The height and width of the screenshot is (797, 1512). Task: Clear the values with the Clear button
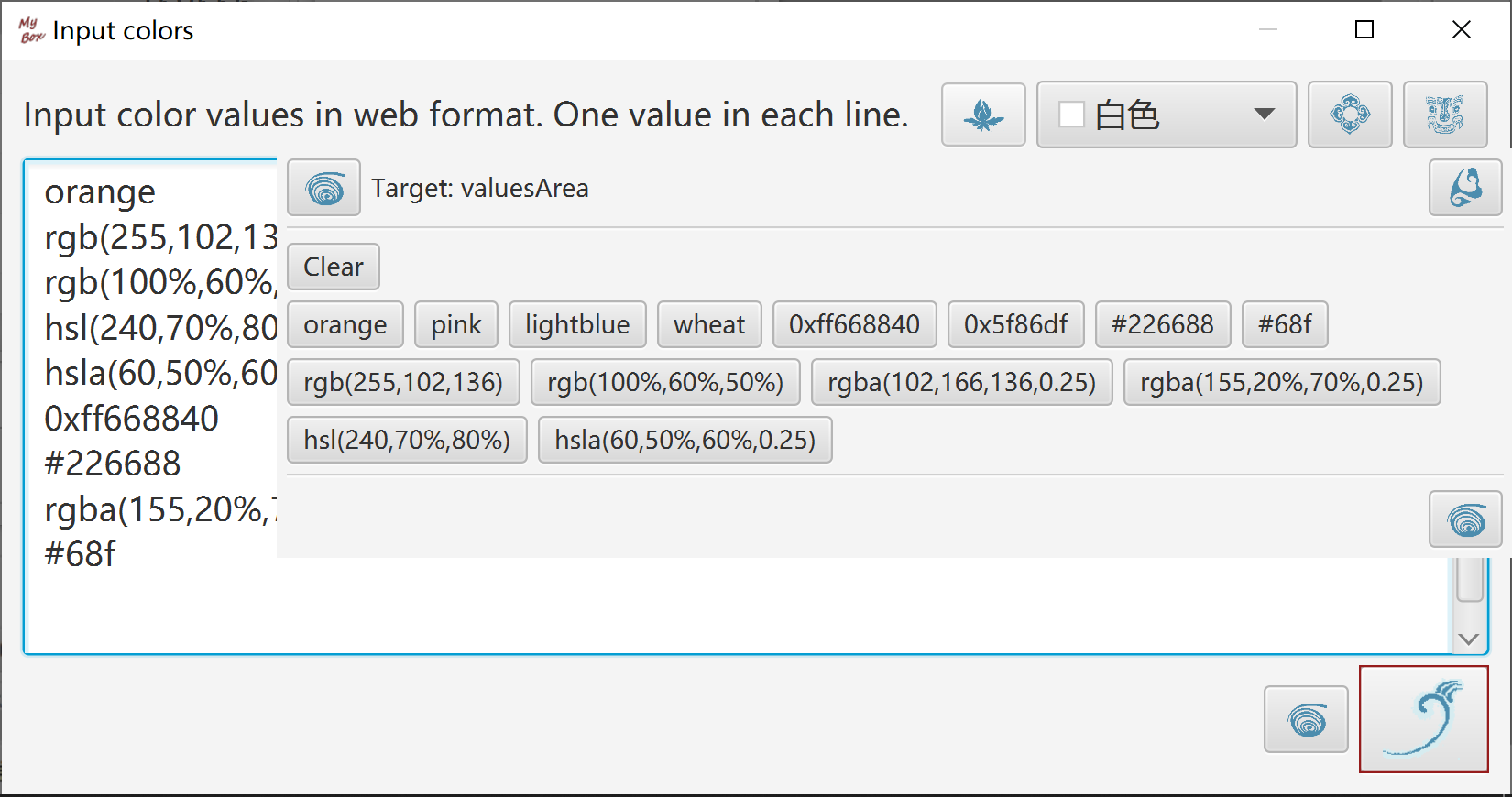click(x=334, y=267)
